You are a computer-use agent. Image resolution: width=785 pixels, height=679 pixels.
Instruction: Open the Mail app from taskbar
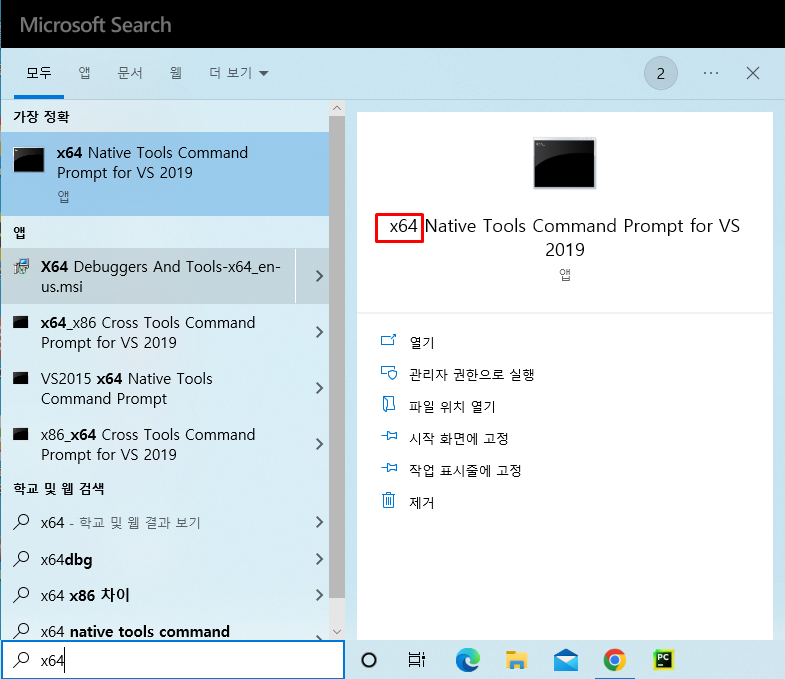(566, 660)
